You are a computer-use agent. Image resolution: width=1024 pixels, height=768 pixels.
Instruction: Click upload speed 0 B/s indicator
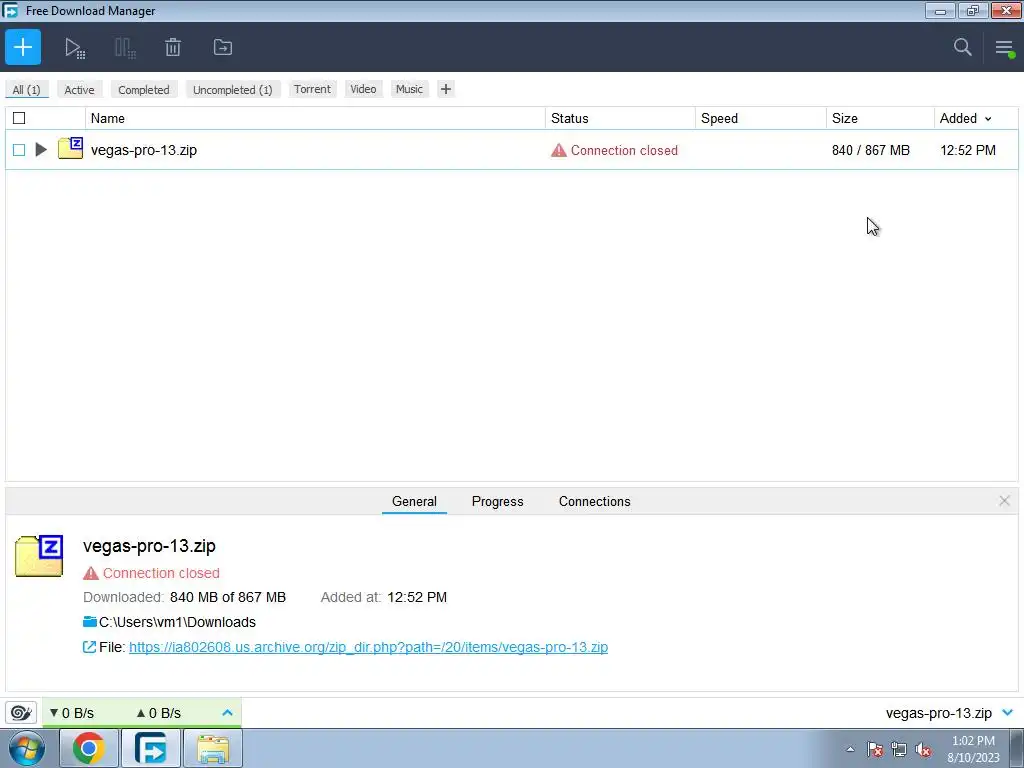(159, 713)
